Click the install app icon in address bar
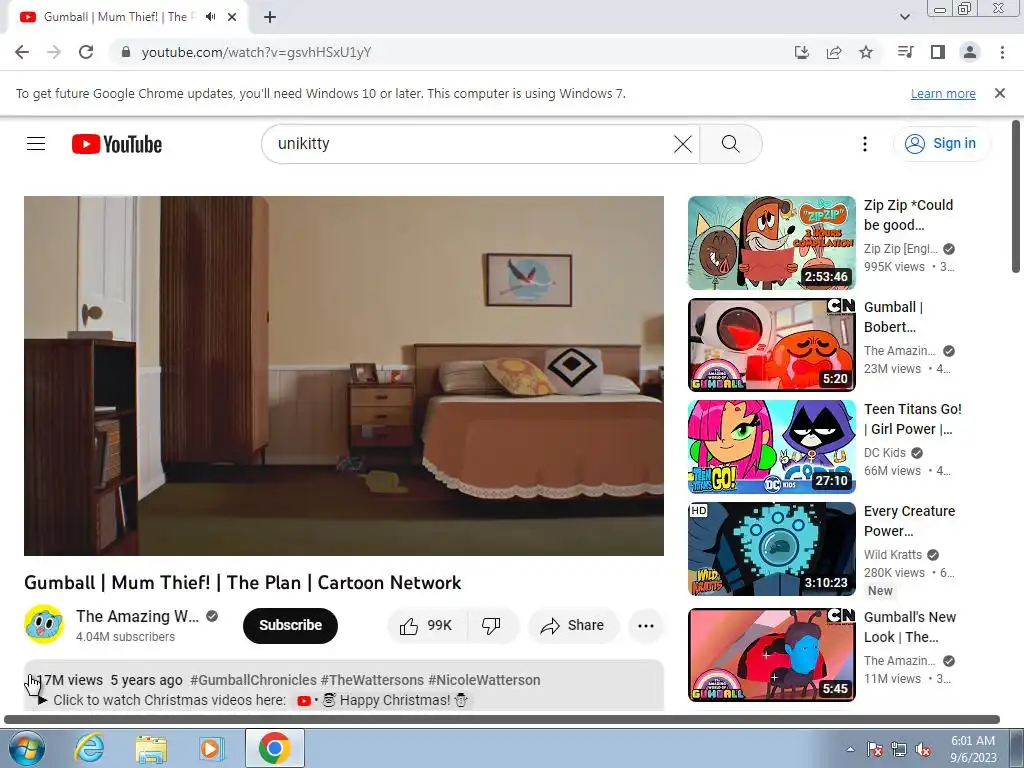The image size is (1024, 768). (x=801, y=52)
